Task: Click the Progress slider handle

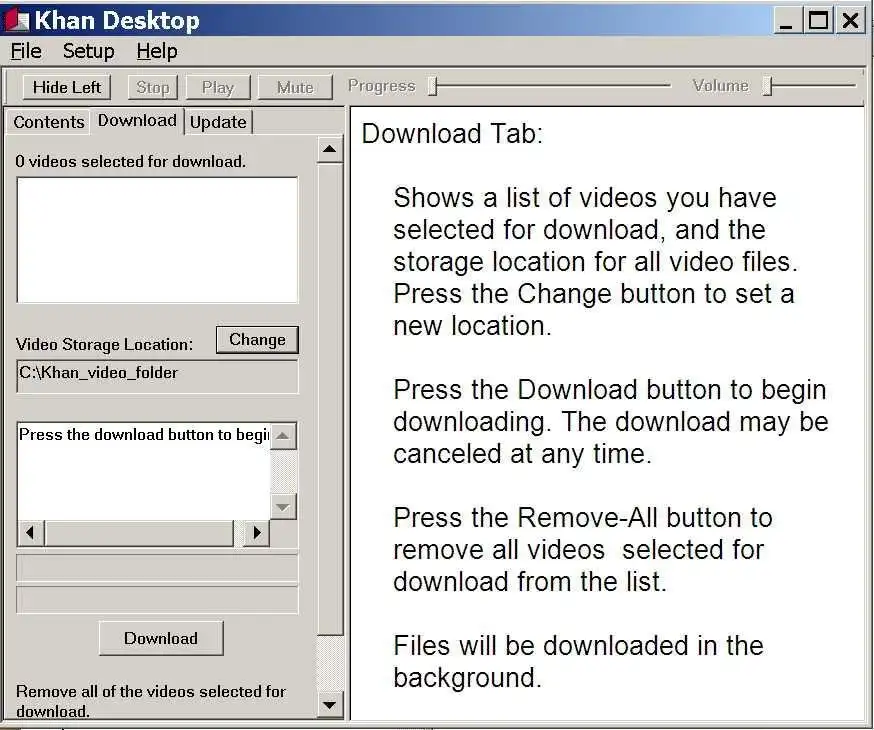Action: (433, 86)
